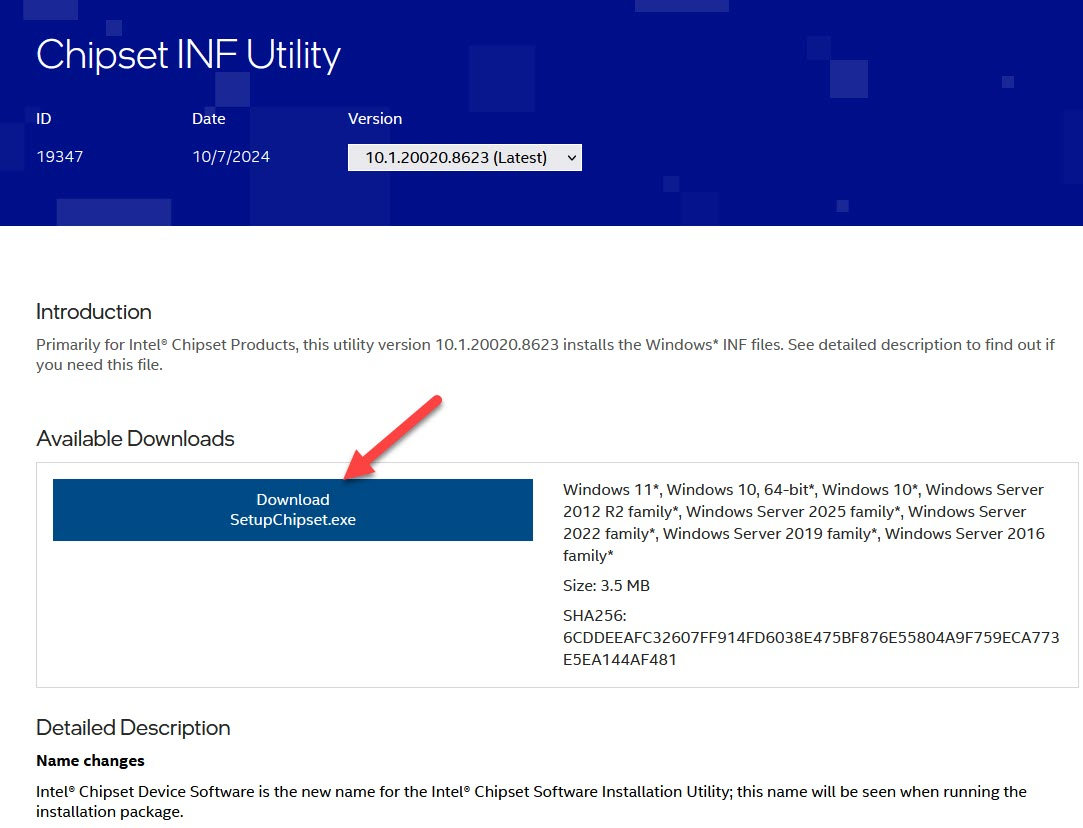Click the SHA256 label

[594, 616]
